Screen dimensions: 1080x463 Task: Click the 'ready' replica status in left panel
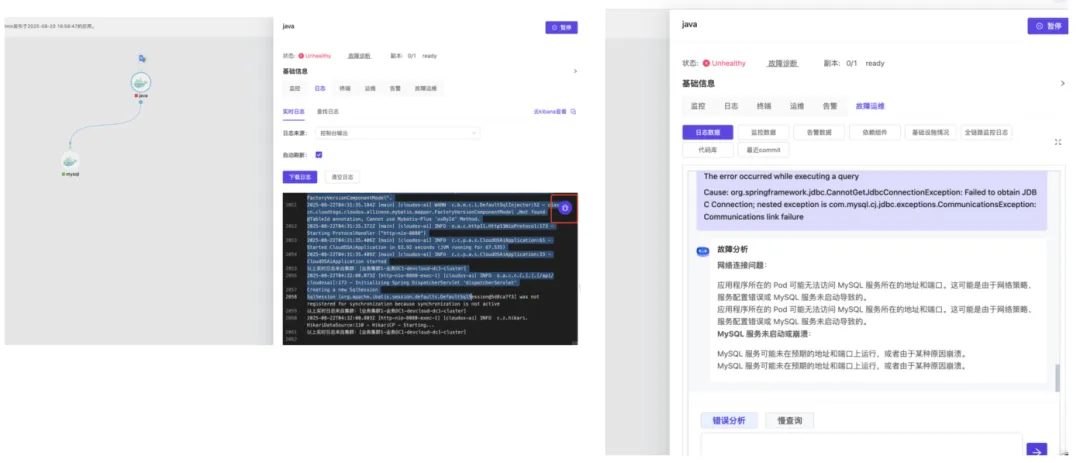pyautogui.click(x=429, y=56)
